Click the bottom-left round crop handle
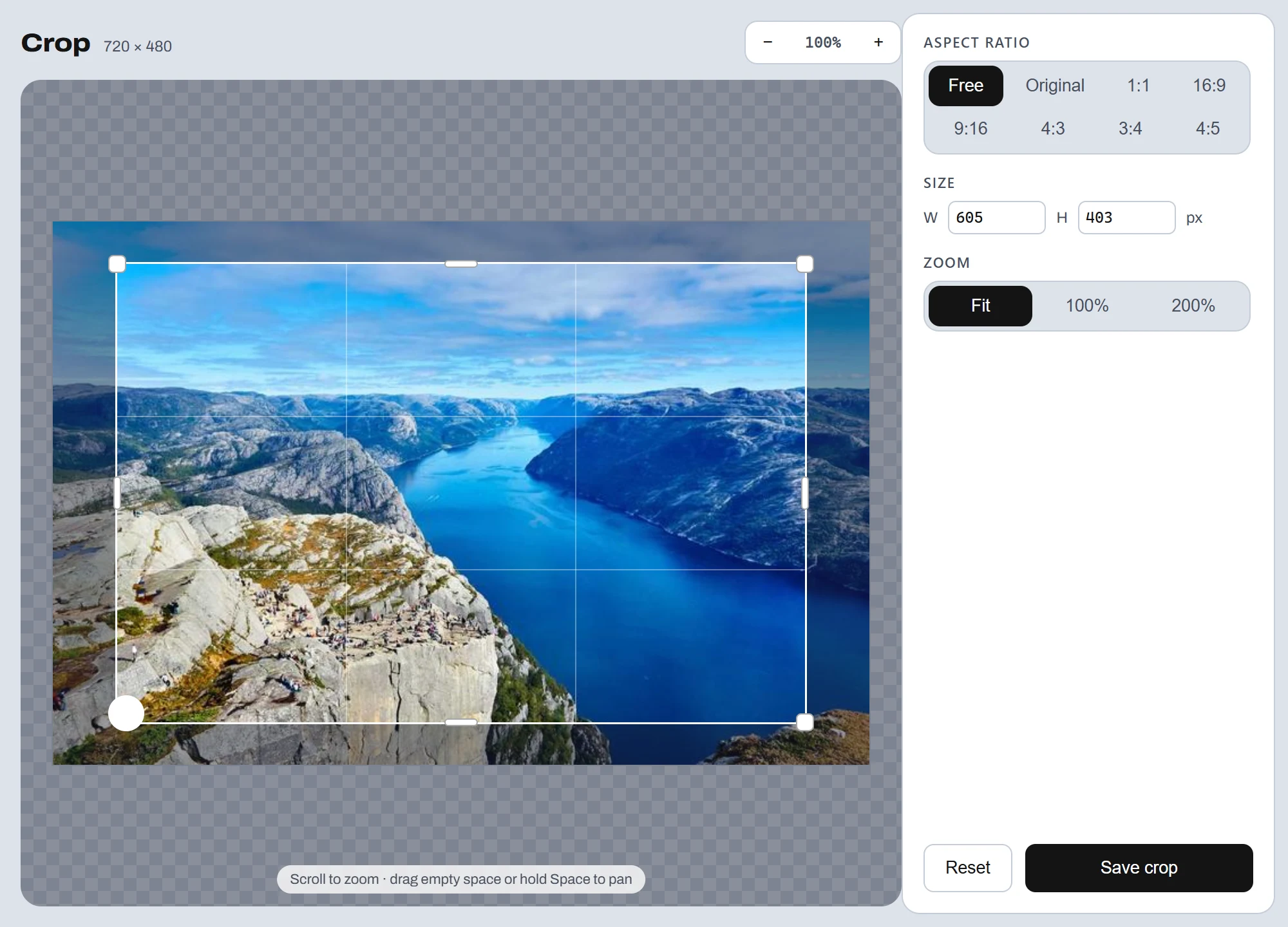 tap(126, 713)
